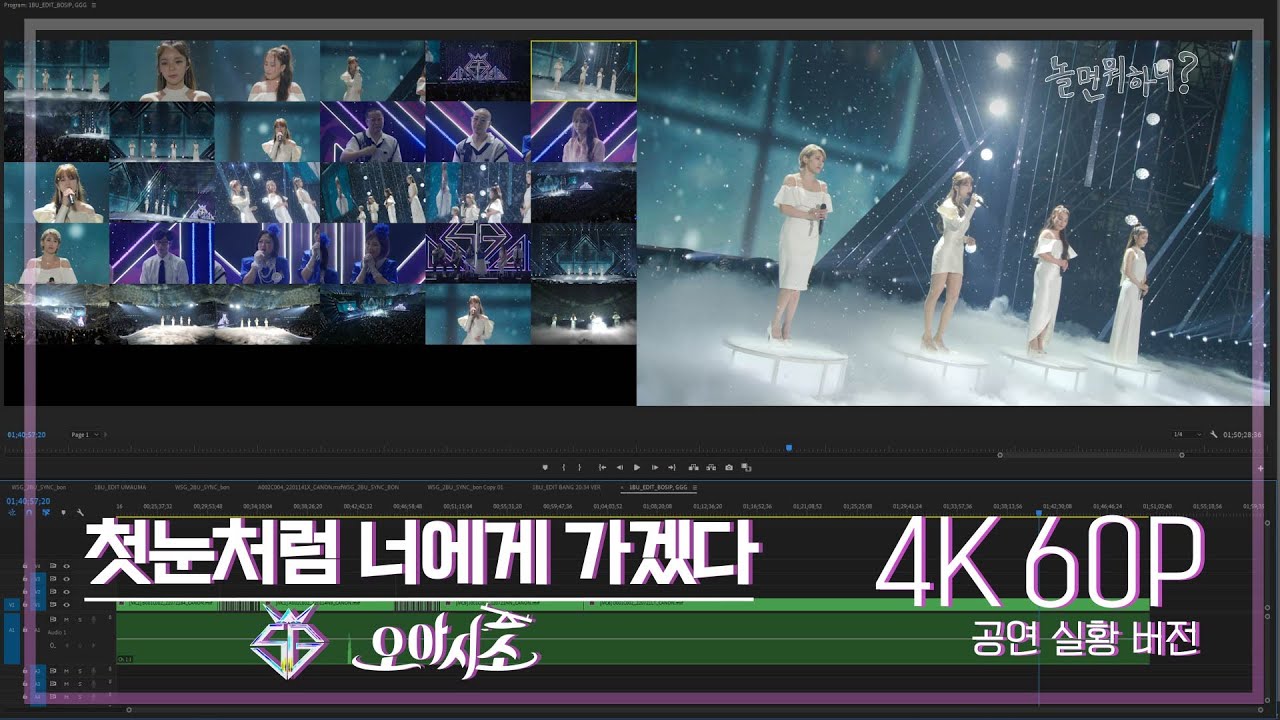Toggle sync lock on track A3

point(53,684)
